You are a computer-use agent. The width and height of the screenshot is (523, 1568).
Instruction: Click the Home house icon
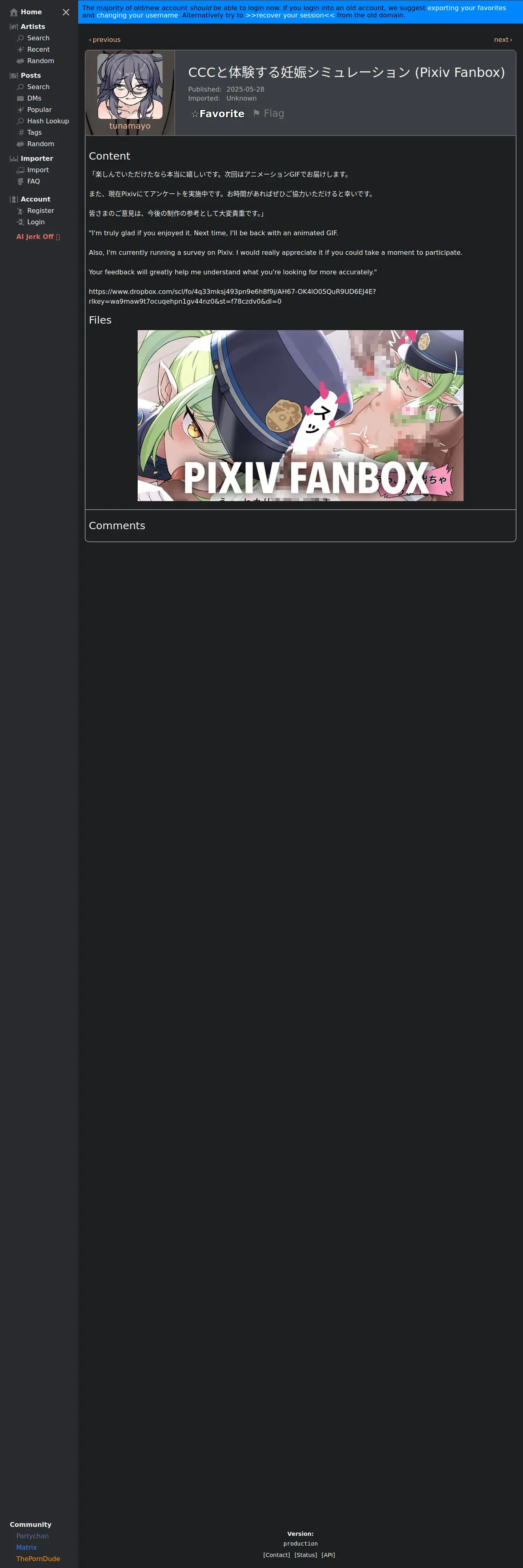[x=14, y=12]
